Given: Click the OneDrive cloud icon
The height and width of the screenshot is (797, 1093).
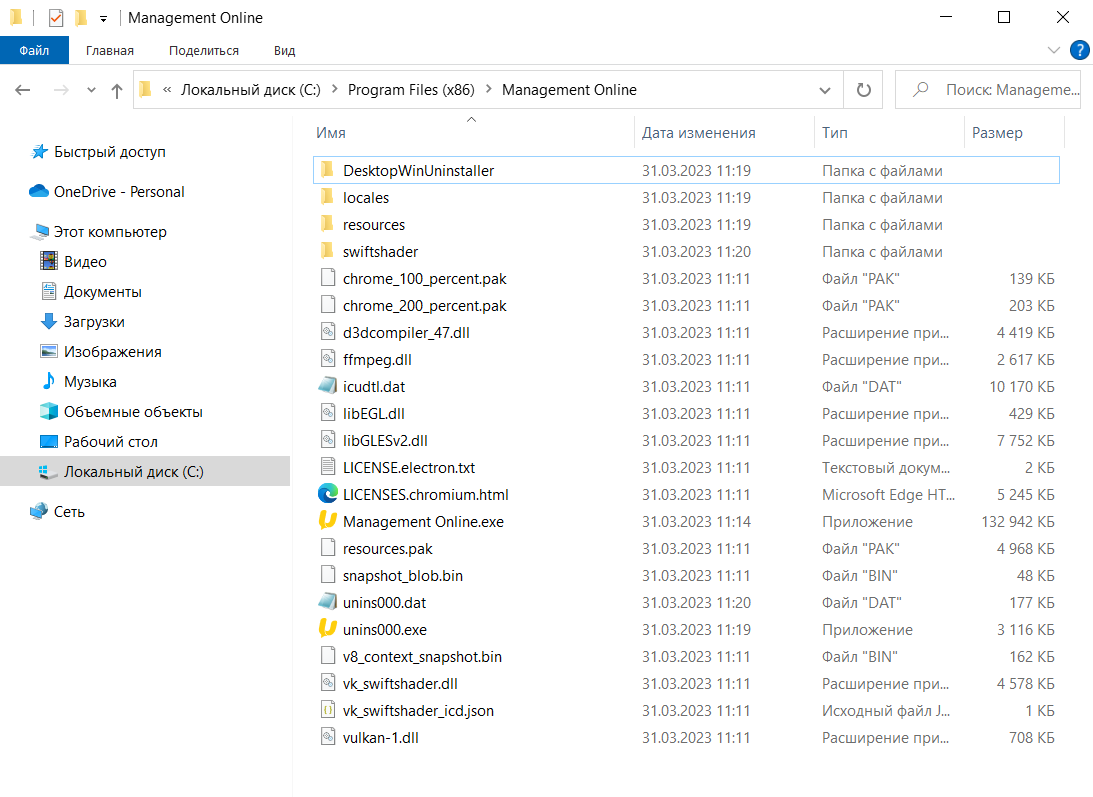Looking at the screenshot, I should 39,192.
